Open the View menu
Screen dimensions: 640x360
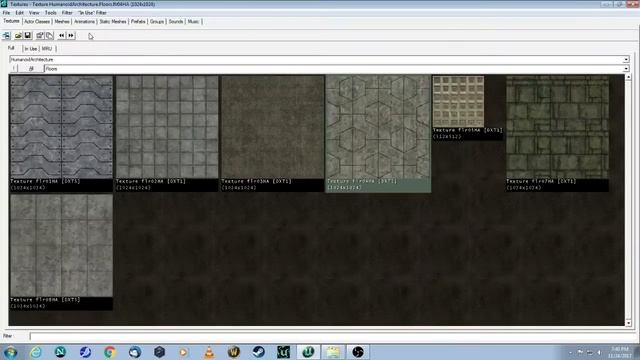34,13
